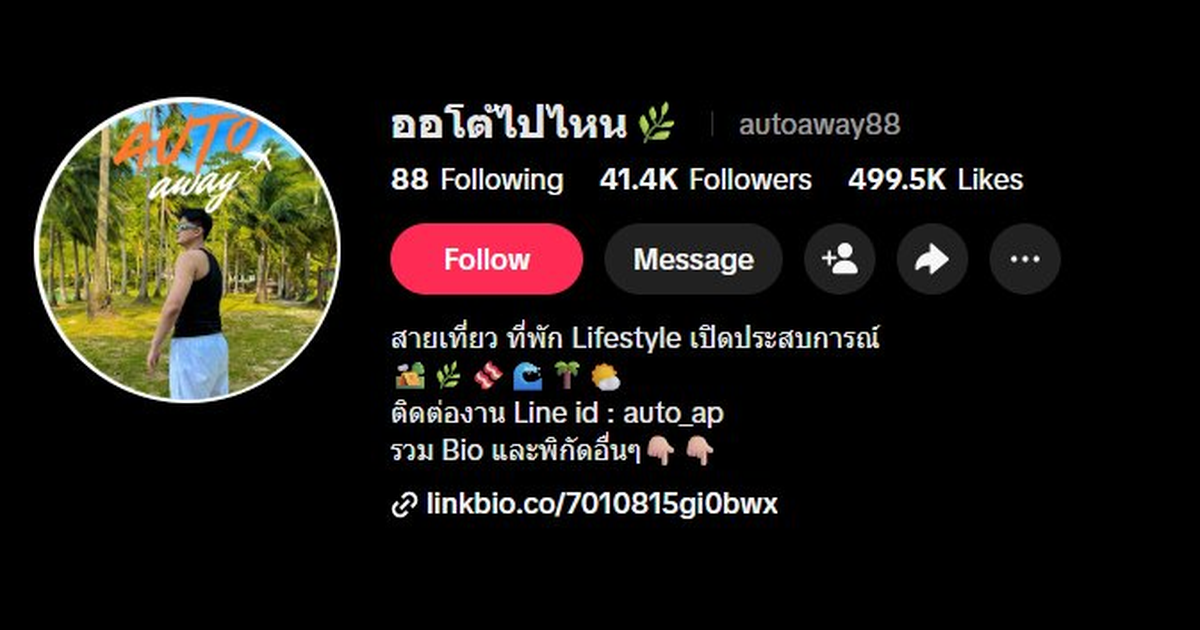Click the sun behind cloud emoji
Viewport: 1200px width, 630px height.
[x=606, y=376]
